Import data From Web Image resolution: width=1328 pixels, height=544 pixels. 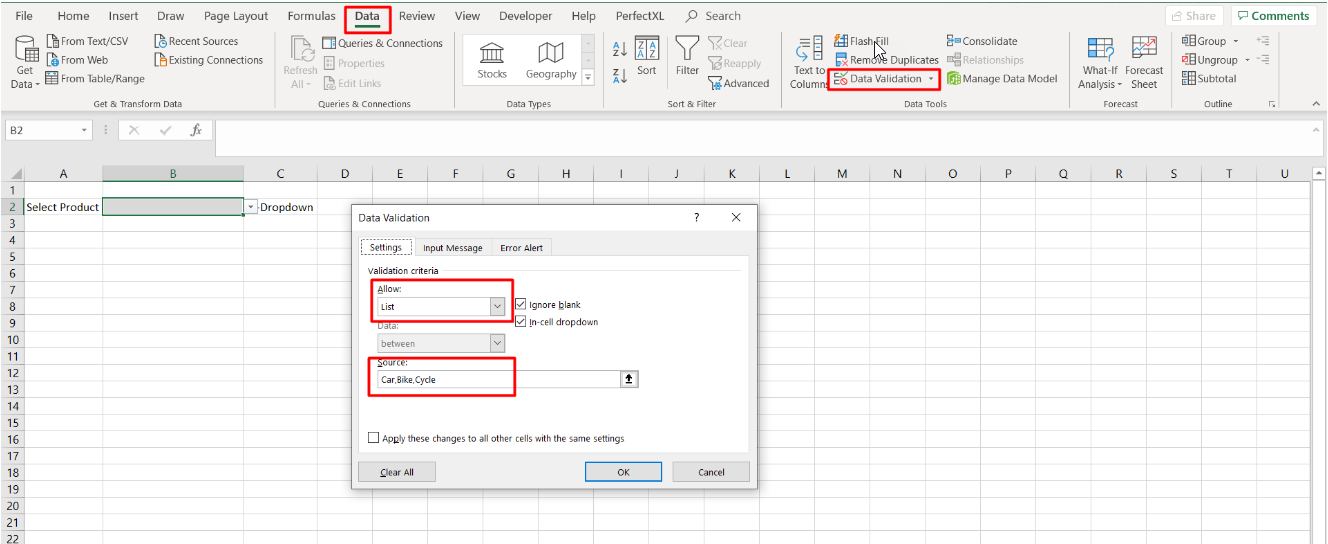[x=77, y=60]
